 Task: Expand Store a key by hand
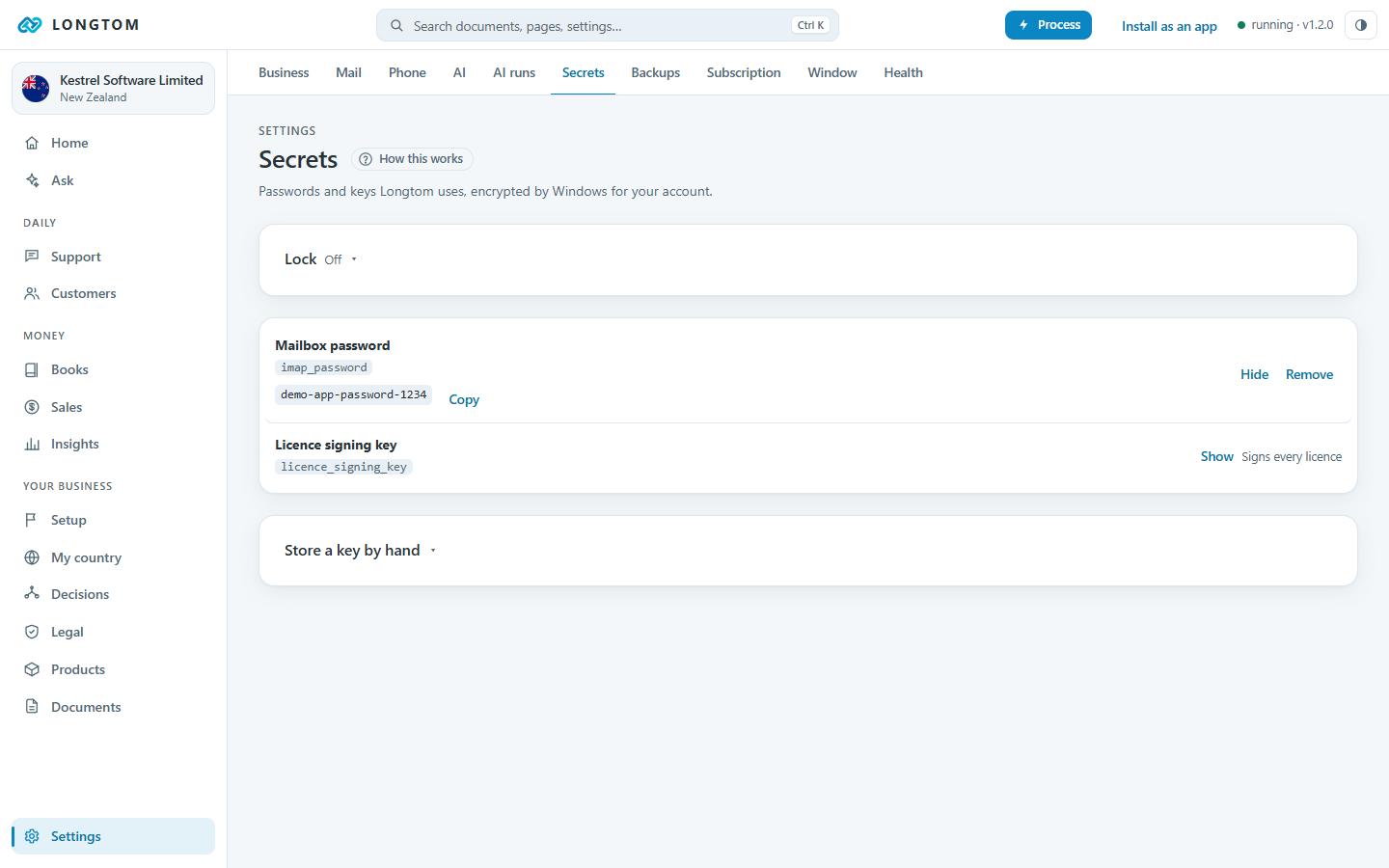coord(361,551)
